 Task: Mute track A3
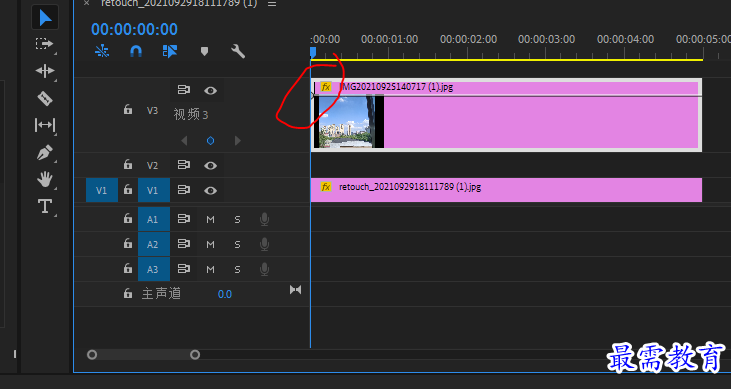point(210,269)
